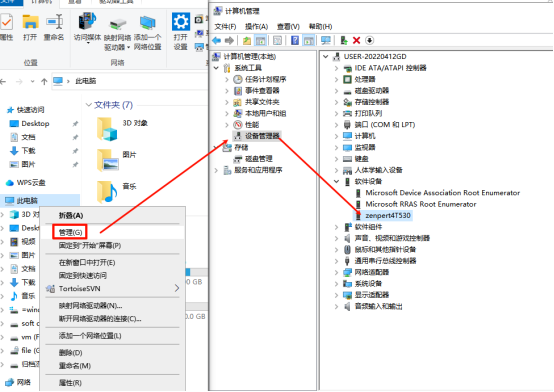
Task: Click the Explorer up-arrow navigation button
Action: [x=44, y=82]
